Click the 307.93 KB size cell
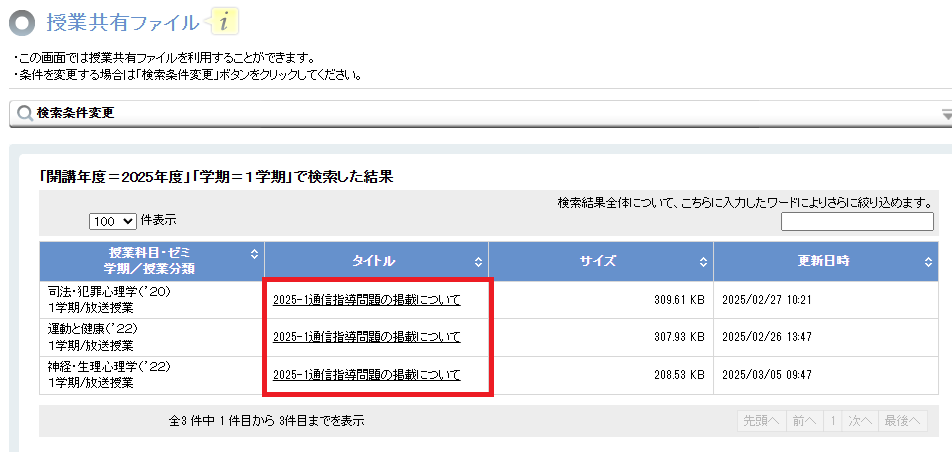This screenshot has height=452, width=952. click(601, 337)
